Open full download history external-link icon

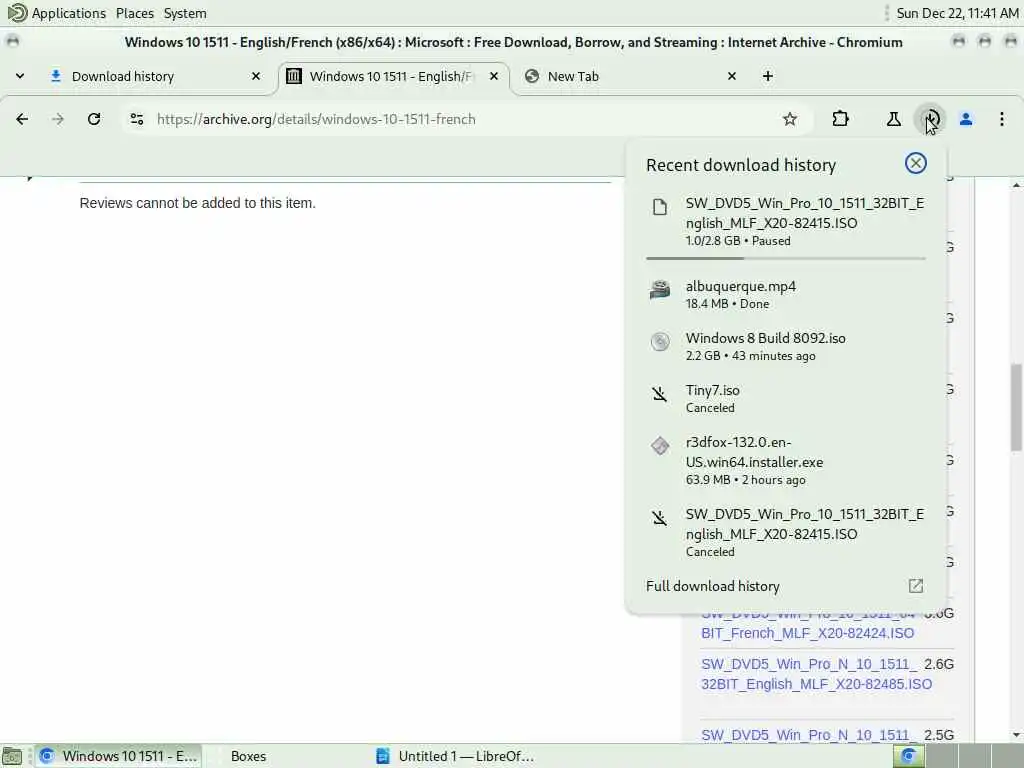point(916,586)
